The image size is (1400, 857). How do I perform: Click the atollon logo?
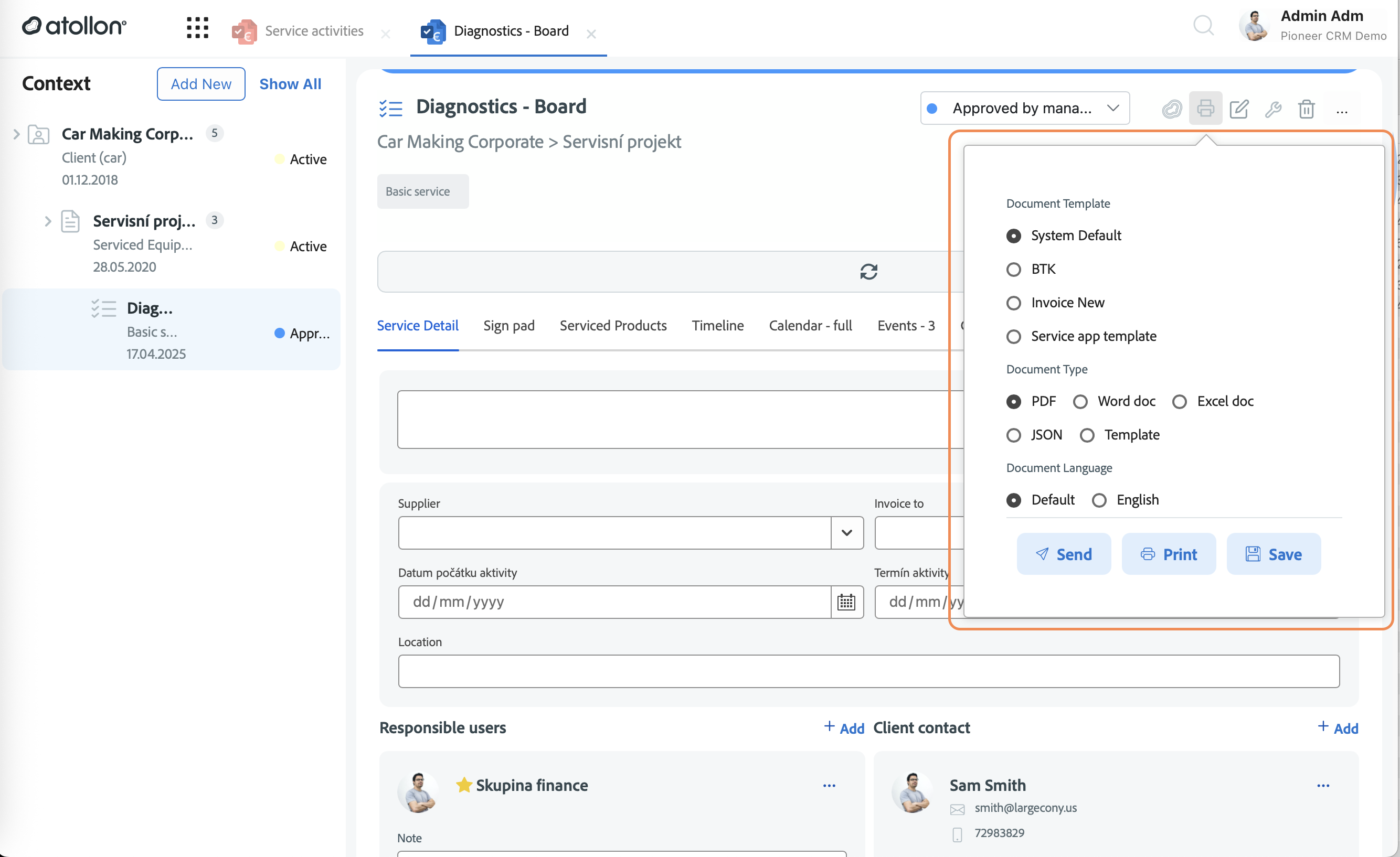(74, 26)
